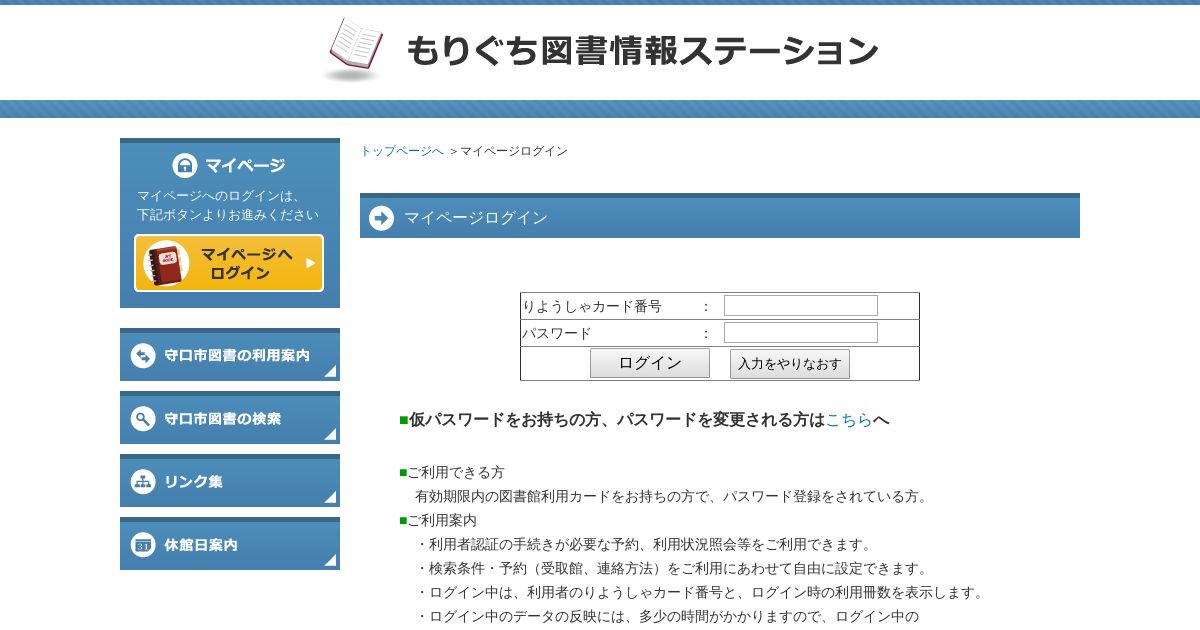Click the calendar icon beside 休館日案内
This screenshot has width=1200, height=630.
pyautogui.click(x=143, y=545)
